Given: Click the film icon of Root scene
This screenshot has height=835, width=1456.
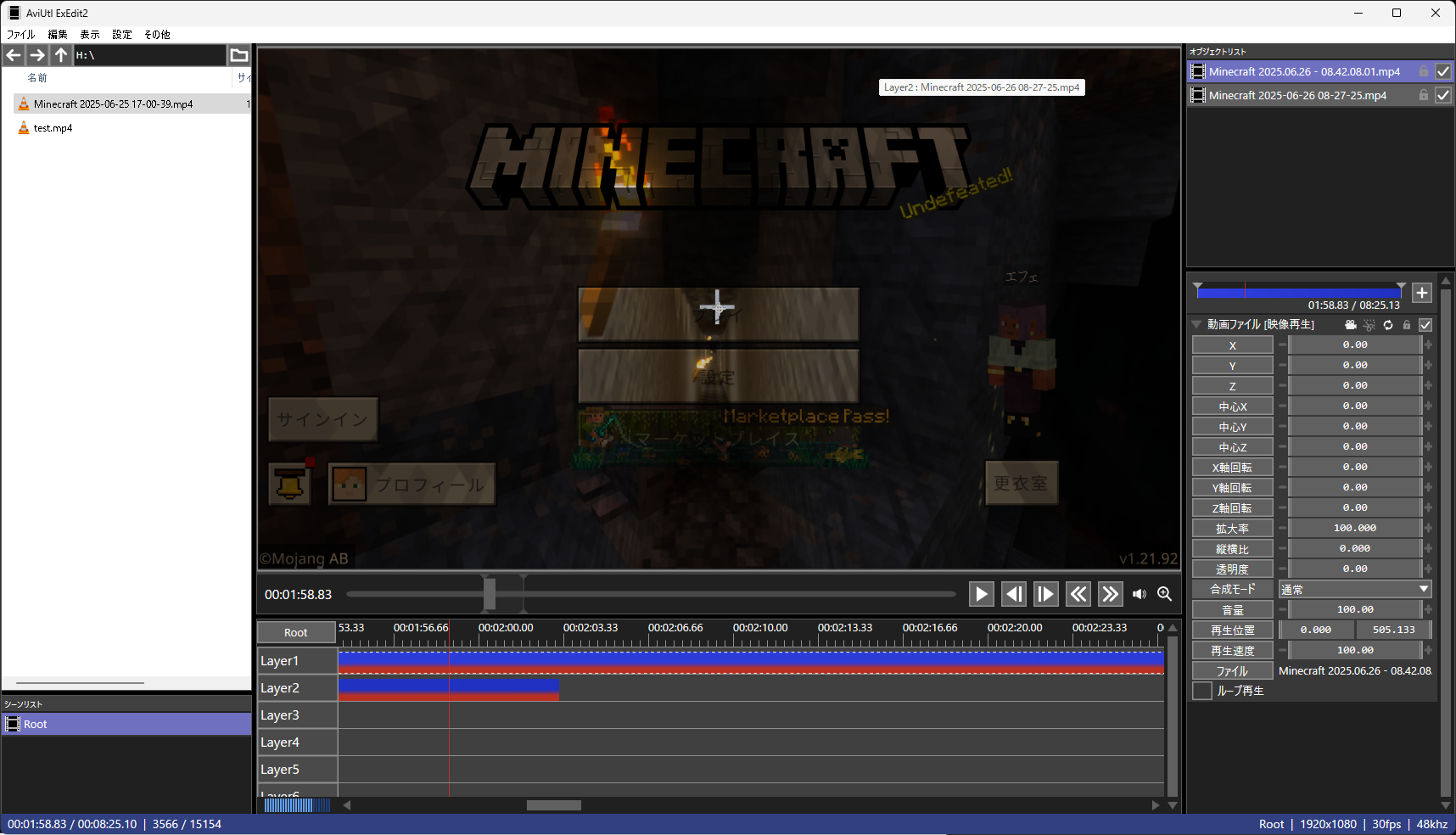Looking at the screenshot, I should 13,724.
